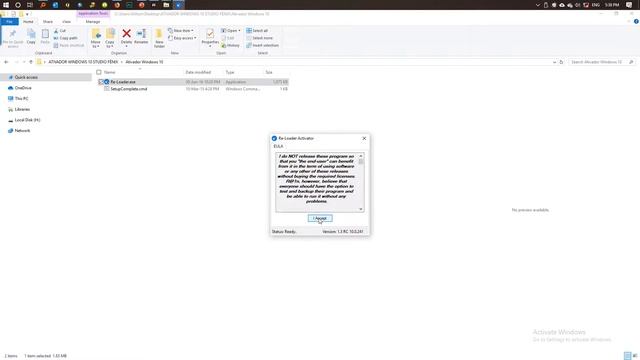Click the Cortana circle taskbar icon
Viewport: 640px width, 360px height.
[x=18, y=5]
